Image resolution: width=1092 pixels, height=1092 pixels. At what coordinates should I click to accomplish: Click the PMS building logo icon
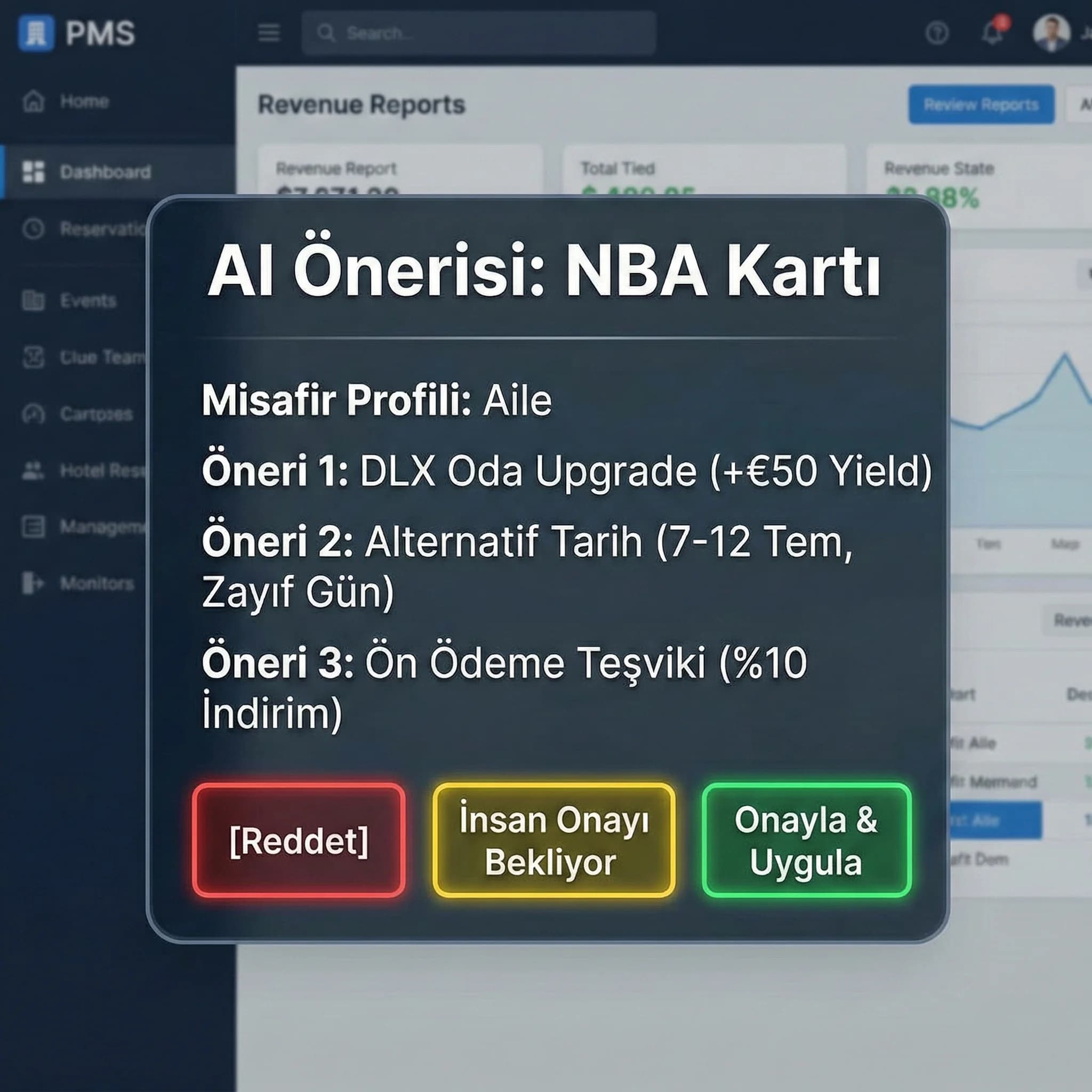click(36, 34)
